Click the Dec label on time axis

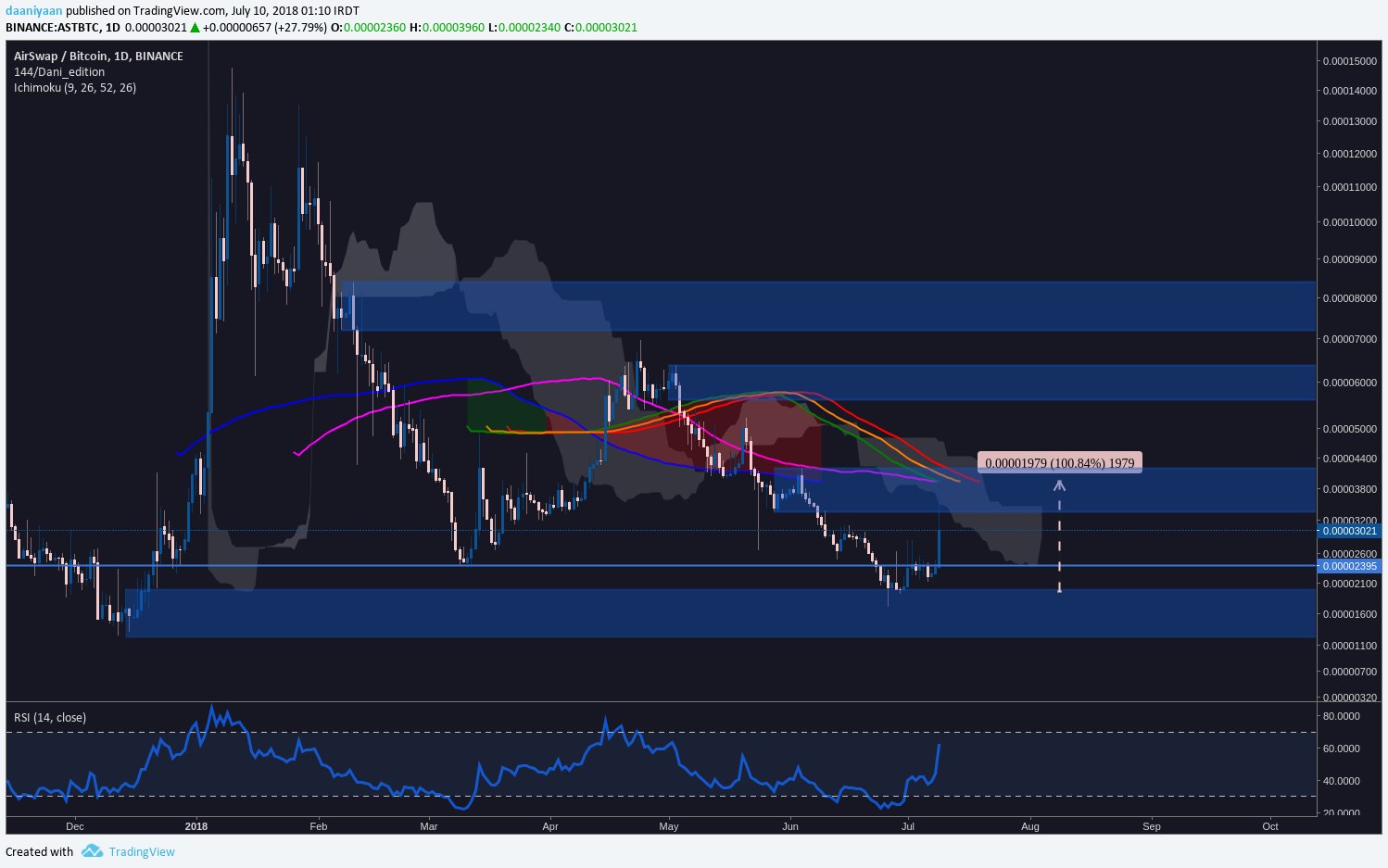click(75, 826)
